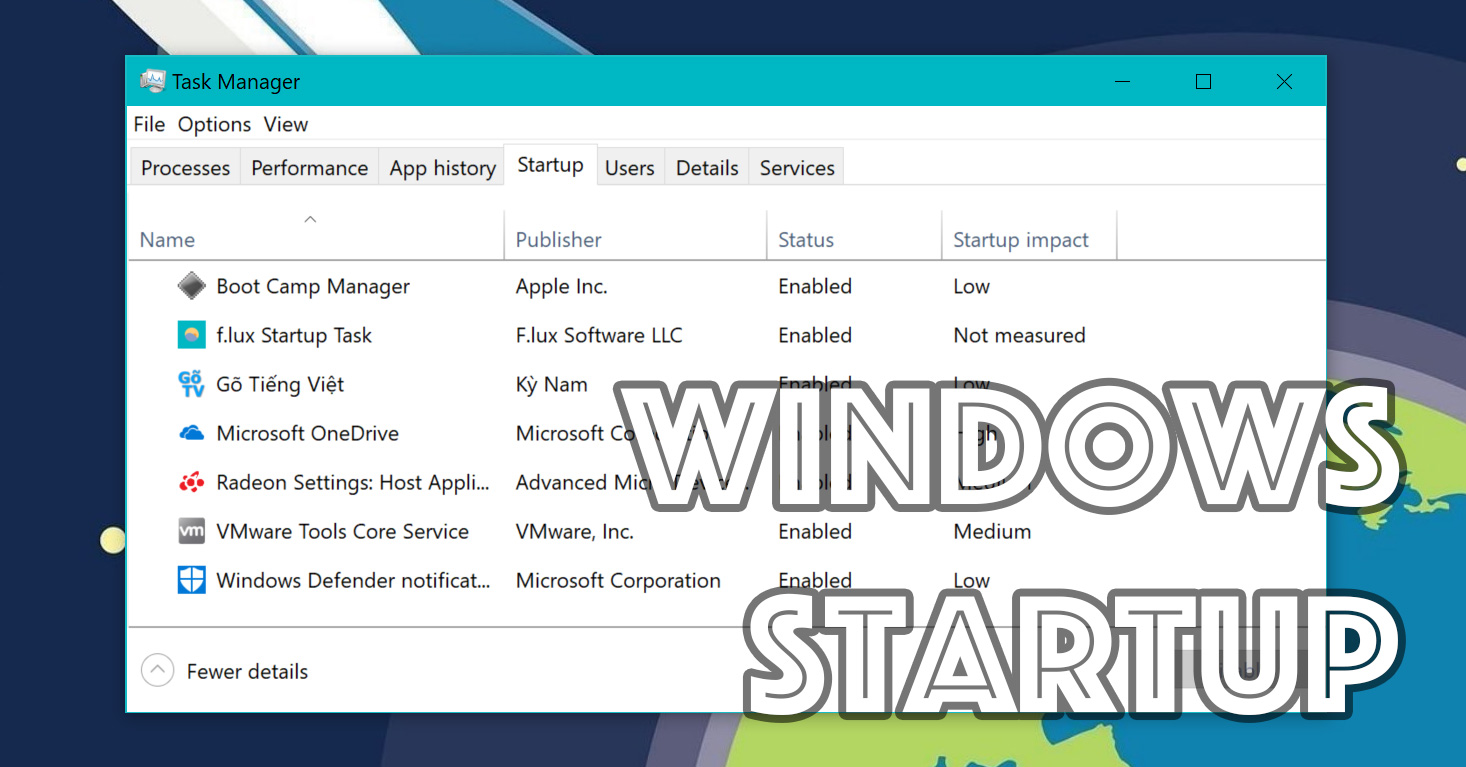The width and height of the screenshot is (1466, 767).
Task: Select the Microsoft OneDrive entry name
Action: (307, 433)
